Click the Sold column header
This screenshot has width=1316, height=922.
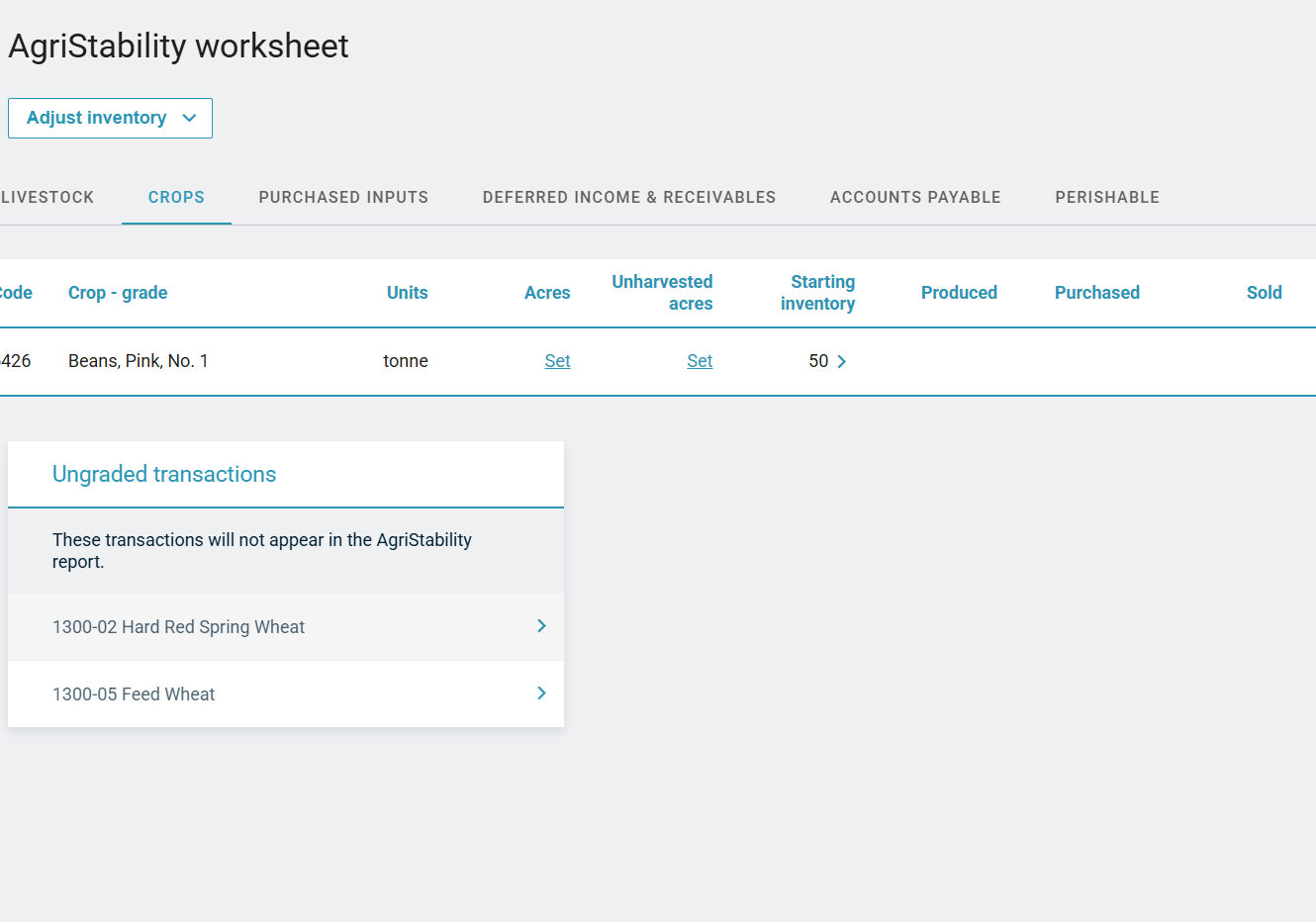pyautogui.click(x=1264, y=293)
